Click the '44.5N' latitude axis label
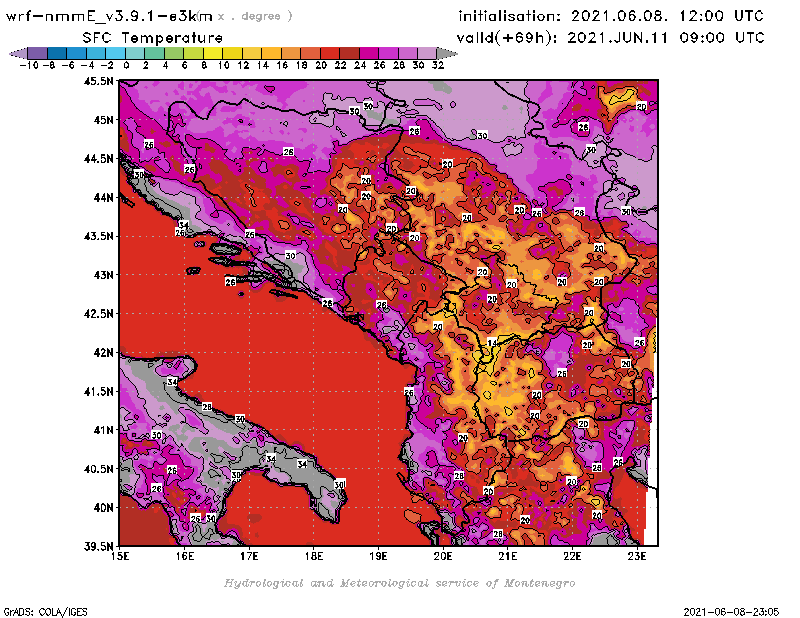800x618 pixels. [x=98, y=159]
